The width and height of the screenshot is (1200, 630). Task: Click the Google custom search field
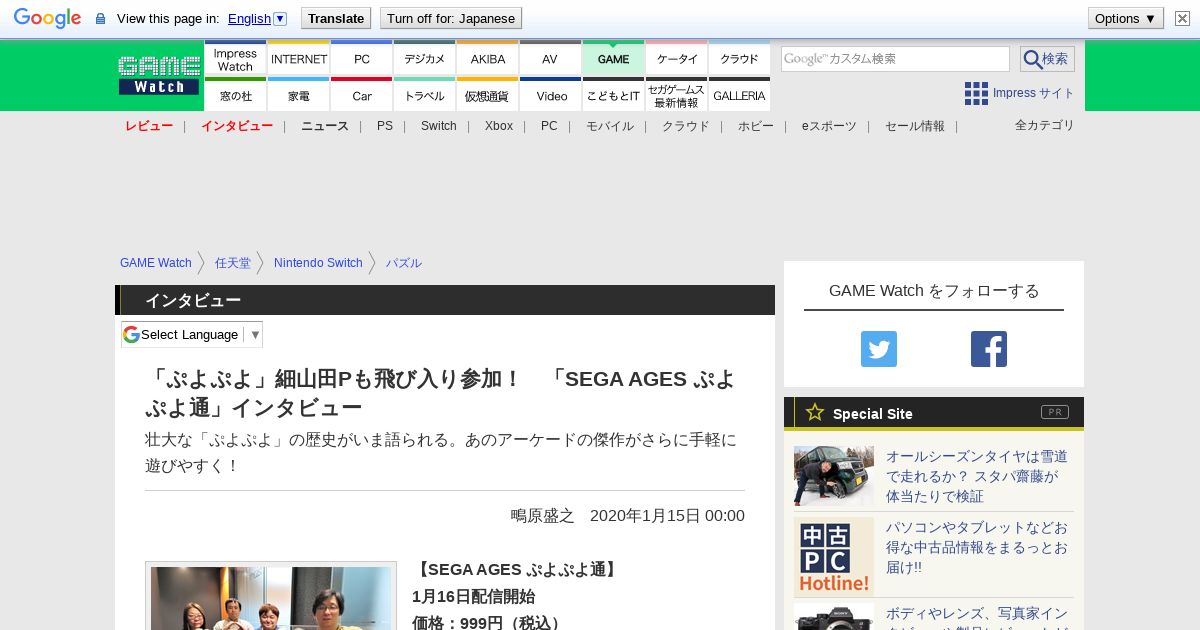pyautogui.click(x=895, y=59)
